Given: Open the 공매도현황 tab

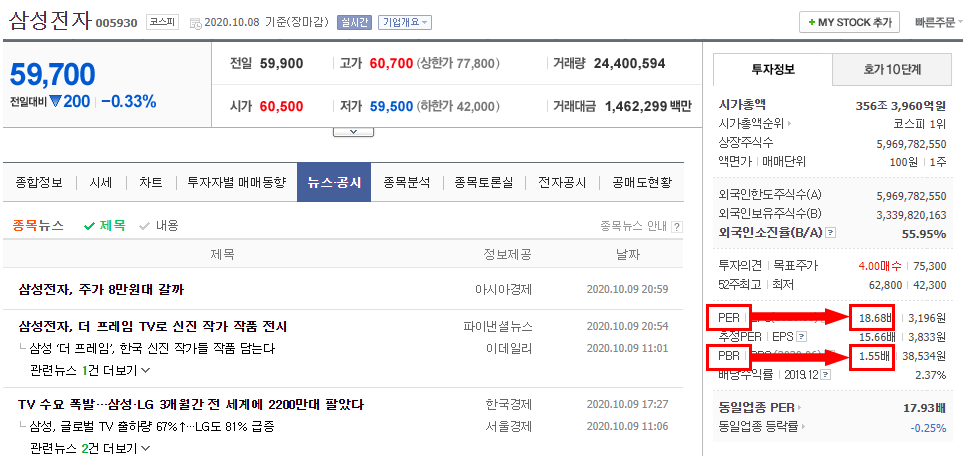Looking at the screenshot, I should point(642,183).
